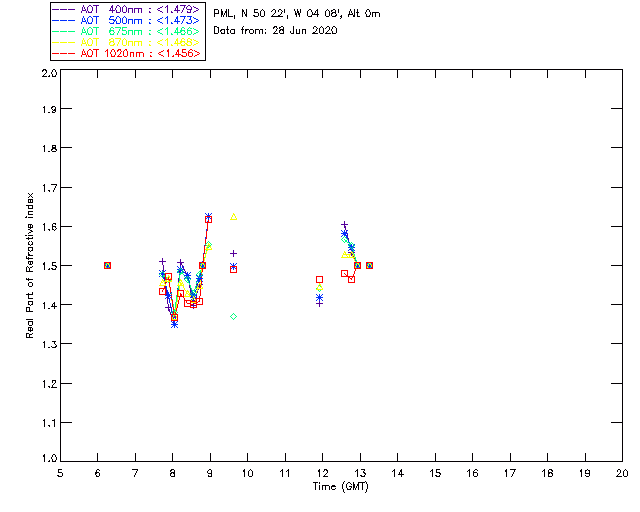Screen dimensions: 640x512
Task: Click the yellow AOT 870nm legend entry
Action: click(x=127, y=42)
